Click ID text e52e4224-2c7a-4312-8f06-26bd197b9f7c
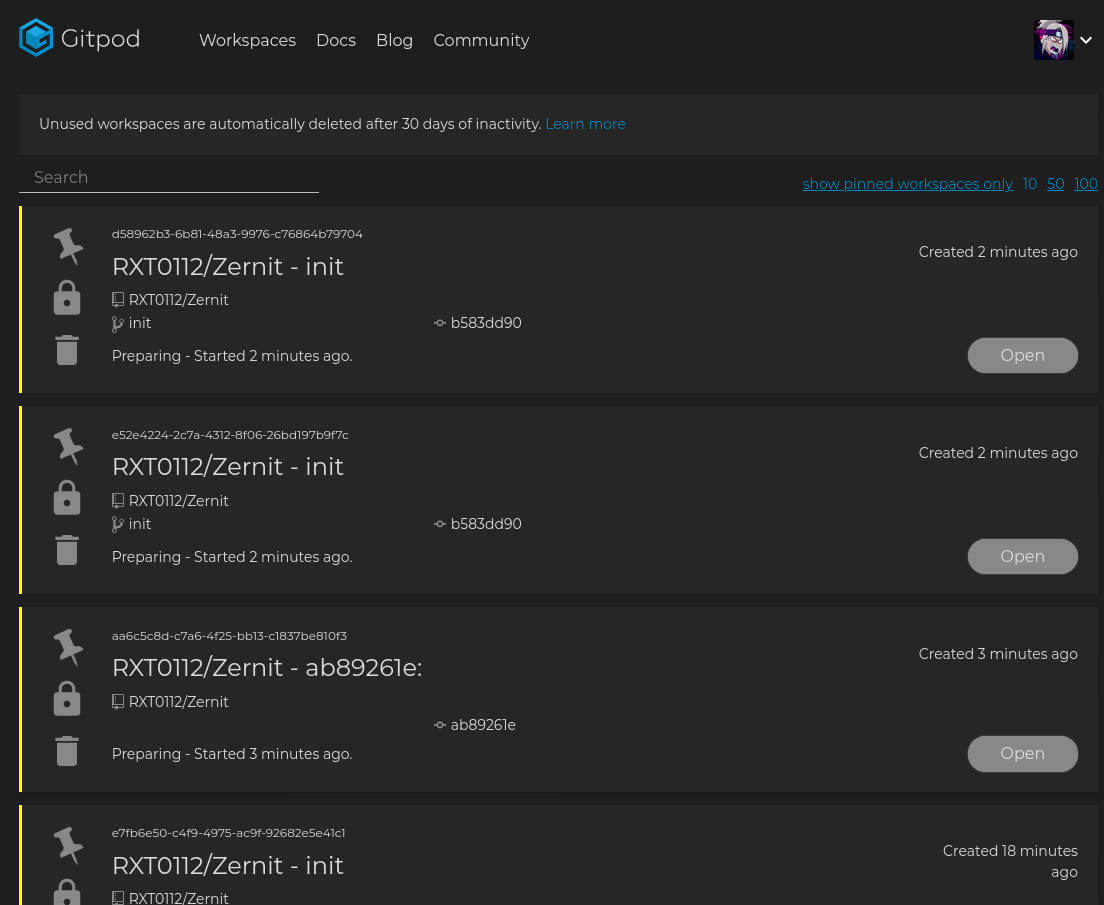The height and width of the screenshot is (905, 1104). (230, 435)
